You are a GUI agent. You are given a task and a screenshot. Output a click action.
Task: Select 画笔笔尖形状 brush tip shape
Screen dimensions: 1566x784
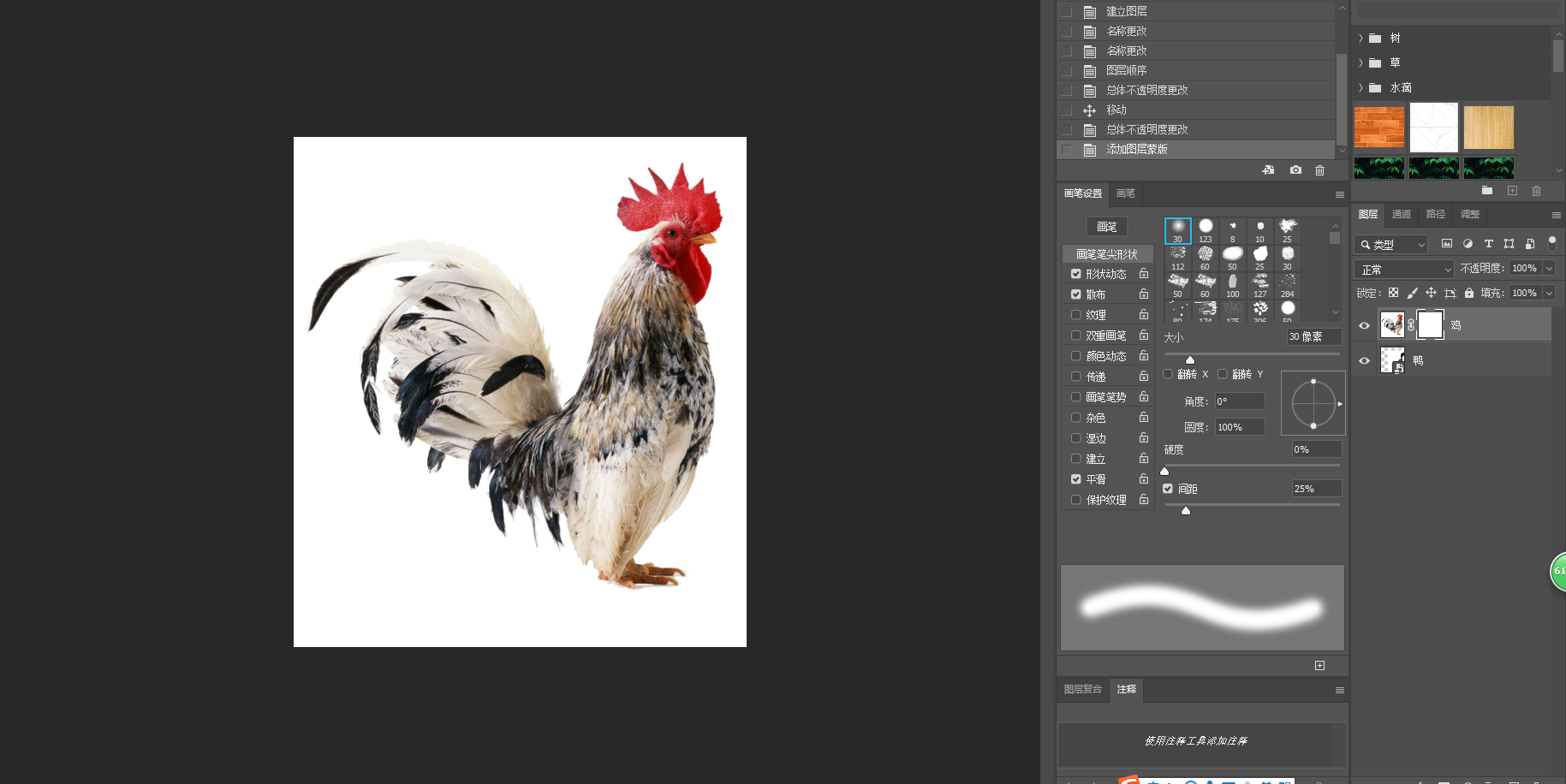[1108, 254]
